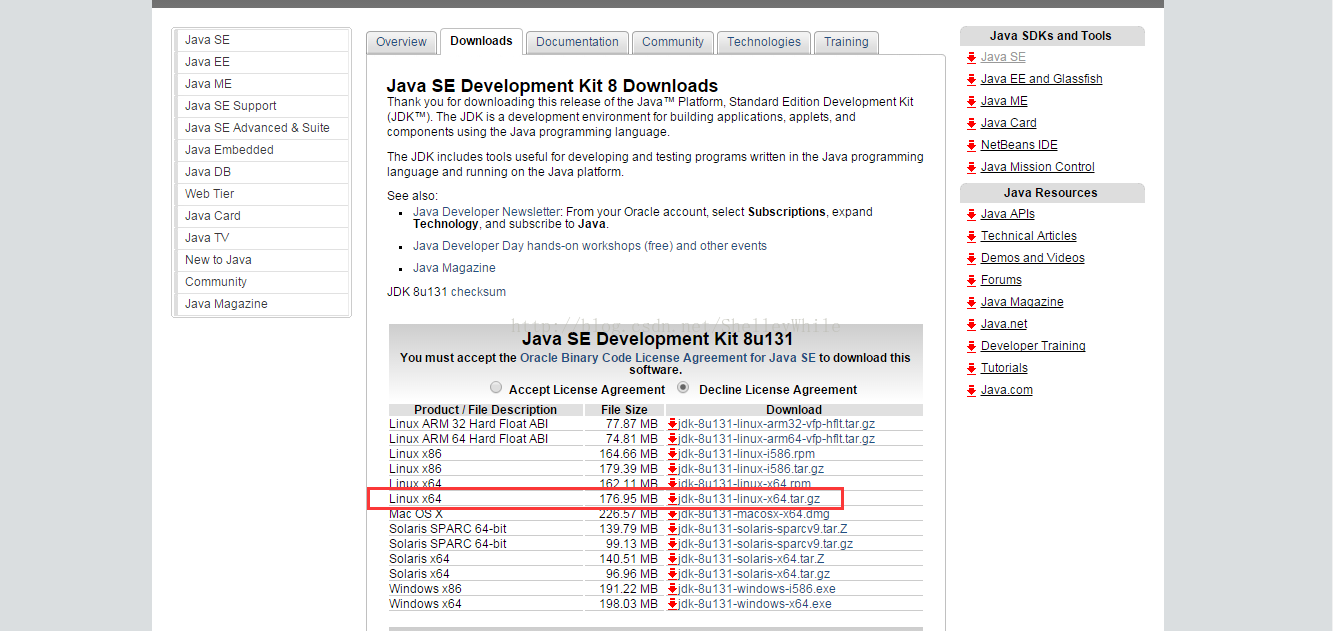Click download icon for windows-x64.exe
The height and width of the screenshot is (631, 1333).
(x=673, y=604)
